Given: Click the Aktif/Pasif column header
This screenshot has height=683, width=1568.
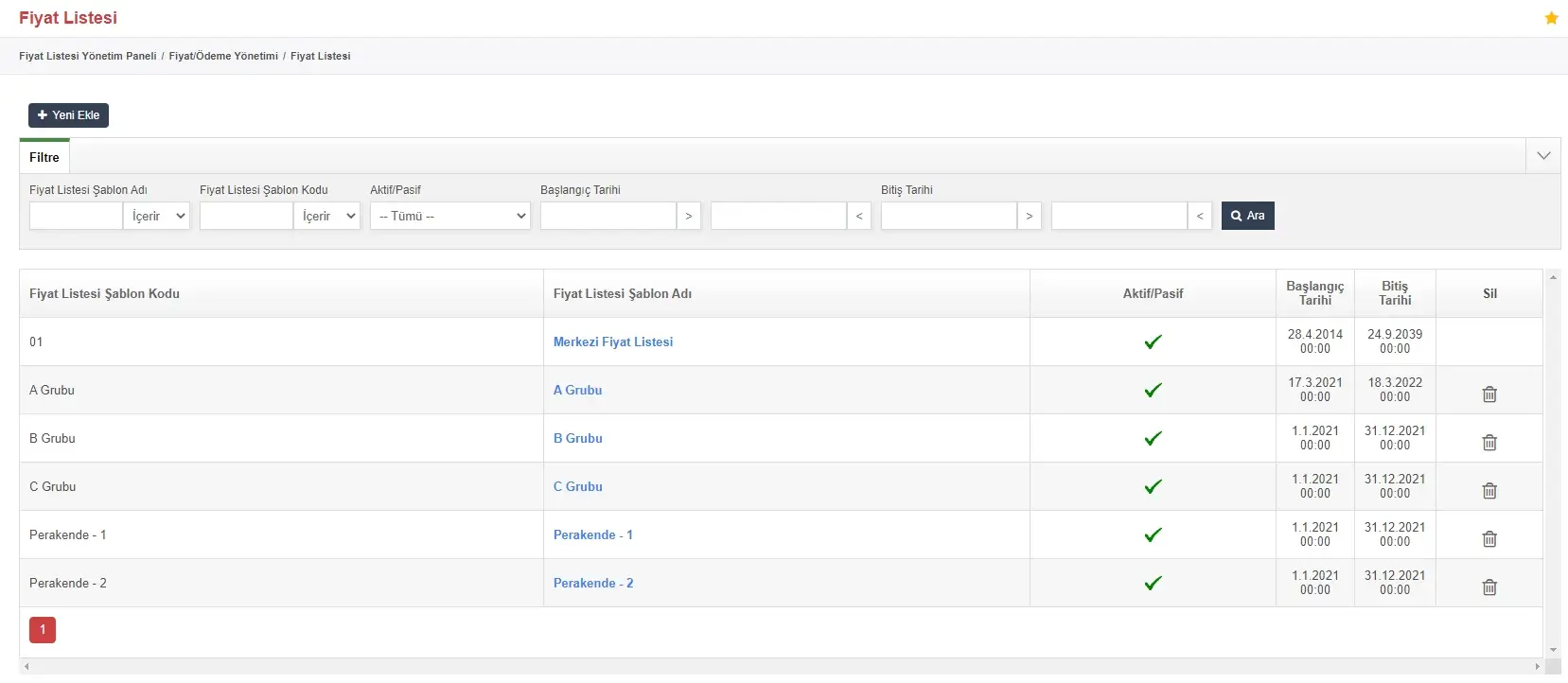Looking at the screenshot, I should 1153,294.
